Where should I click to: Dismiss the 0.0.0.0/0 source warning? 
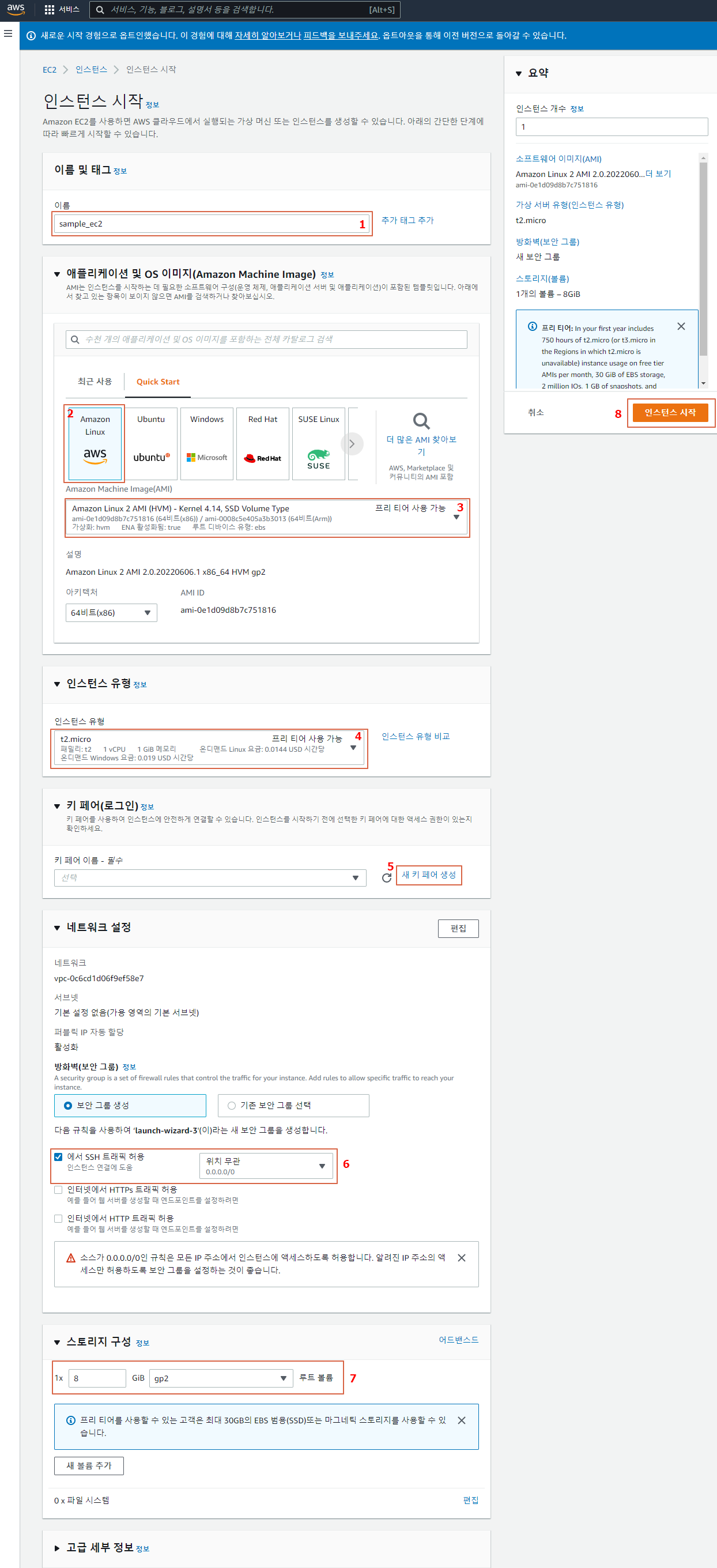click(x=461, y=1257)
